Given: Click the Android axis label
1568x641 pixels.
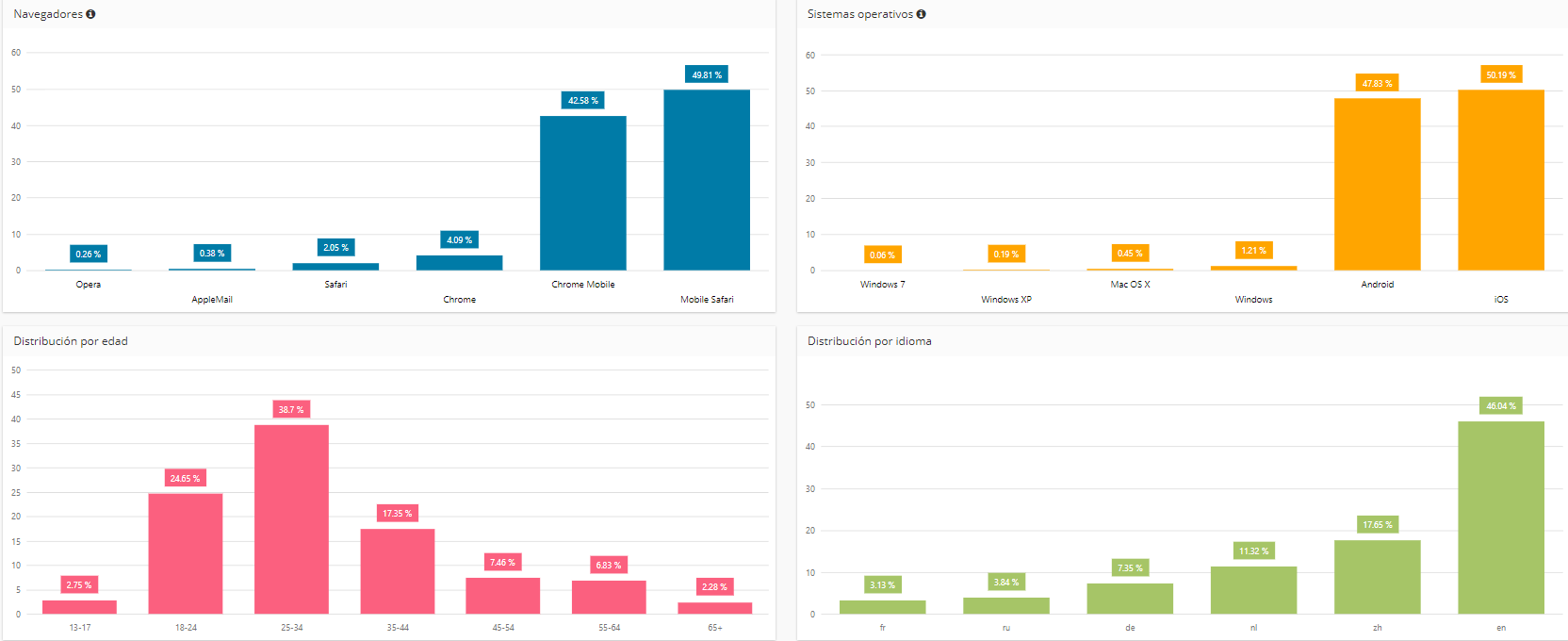Looking at the screenshot, I should (1378, 284).
